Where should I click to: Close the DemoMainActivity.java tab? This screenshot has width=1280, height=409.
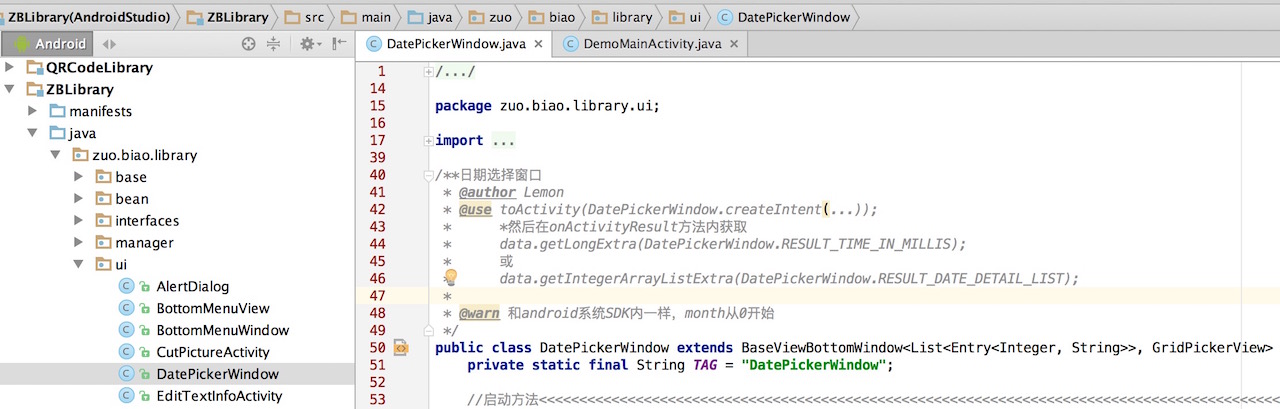734,44
